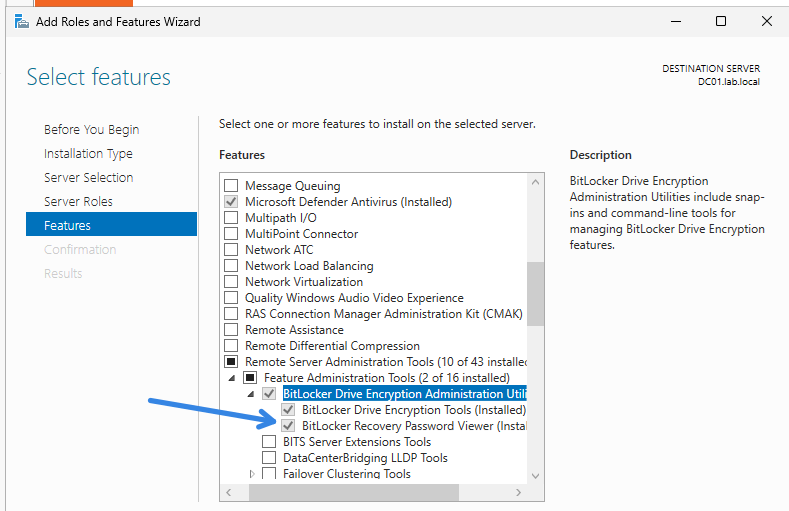Check the BITS Server Extensions Tools box
Viewport: 789px width, 511px height.
269,442
